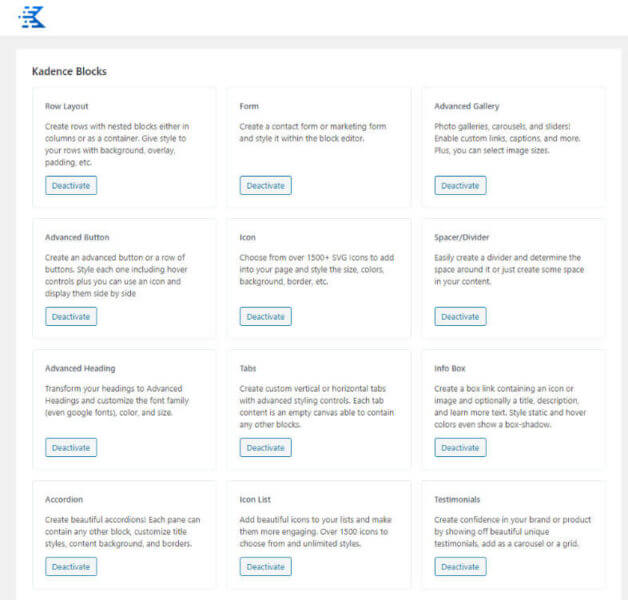Deactivate the Row Layout block
Screen dimensions: 628x600
click(x=71, y=185)
